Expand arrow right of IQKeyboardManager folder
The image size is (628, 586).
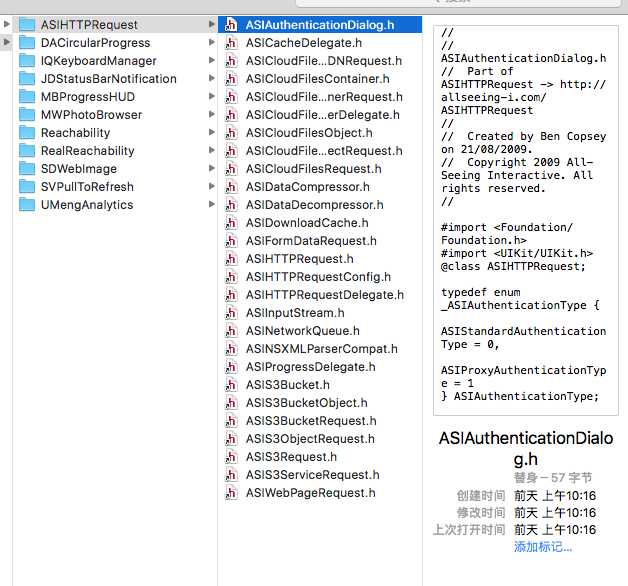[211, 60]
